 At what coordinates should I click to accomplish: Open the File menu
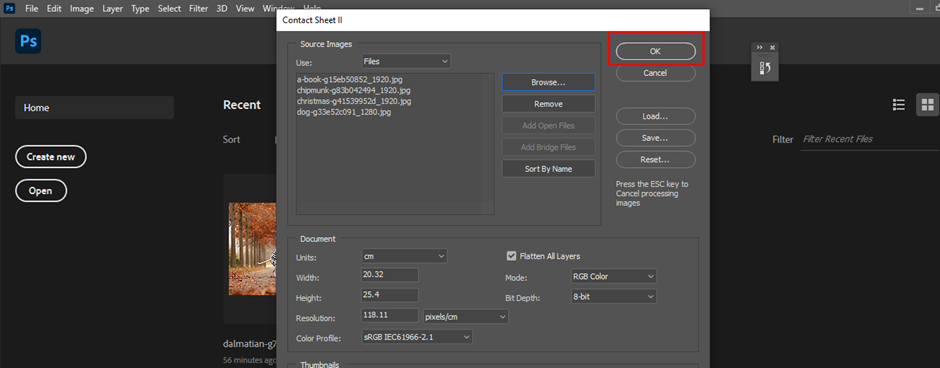(x=32, y=8)
